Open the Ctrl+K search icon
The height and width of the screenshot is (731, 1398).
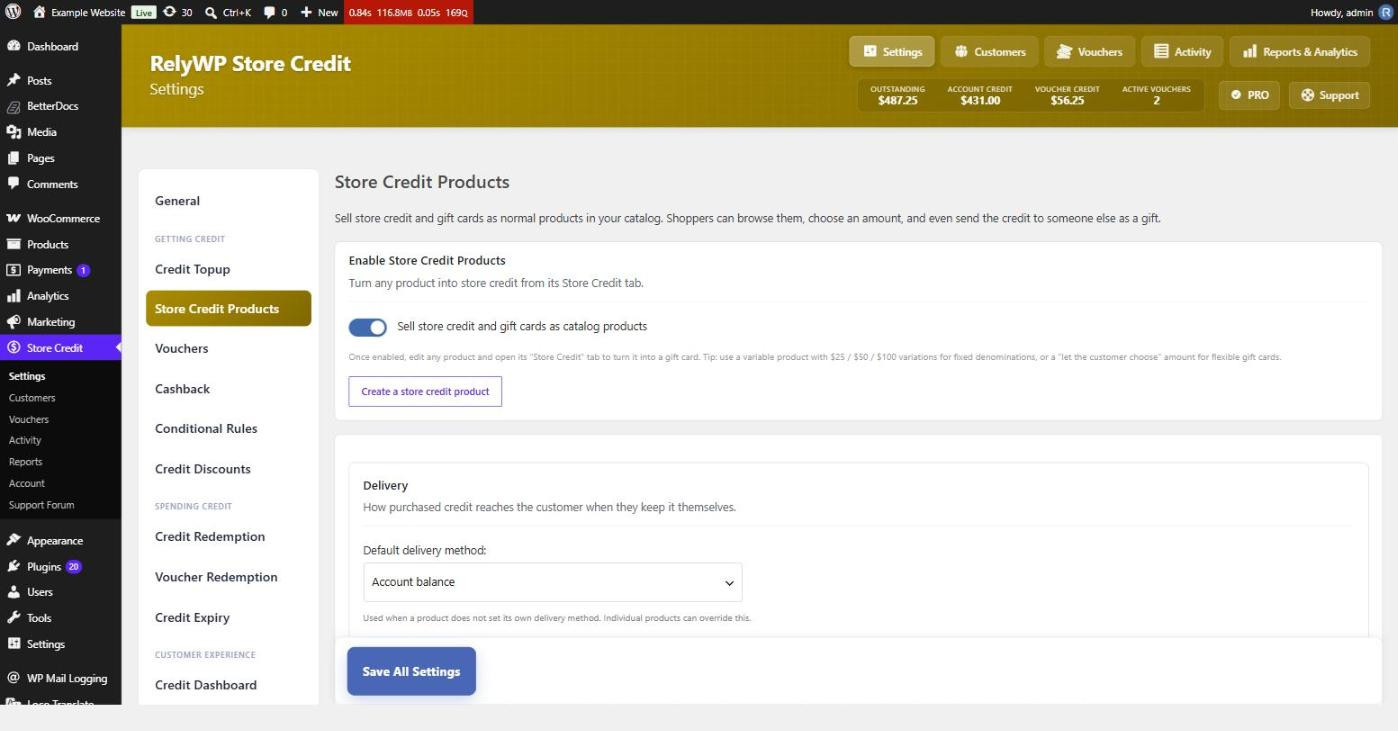[x=211, y=12]
